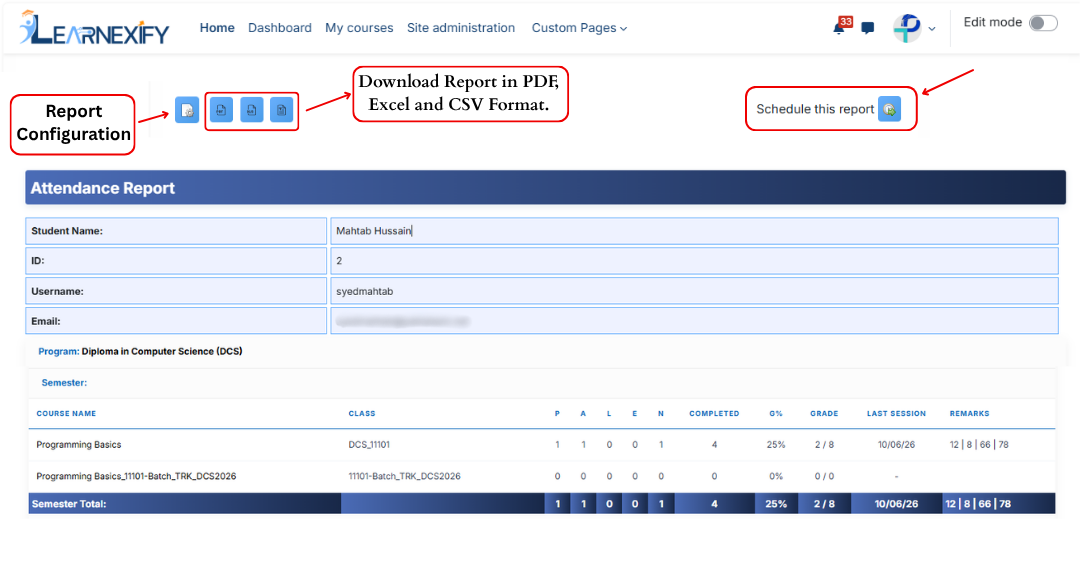Open My courses in navigation
The height and width of the screenshot is (566, 1080).
coord(359,28)
